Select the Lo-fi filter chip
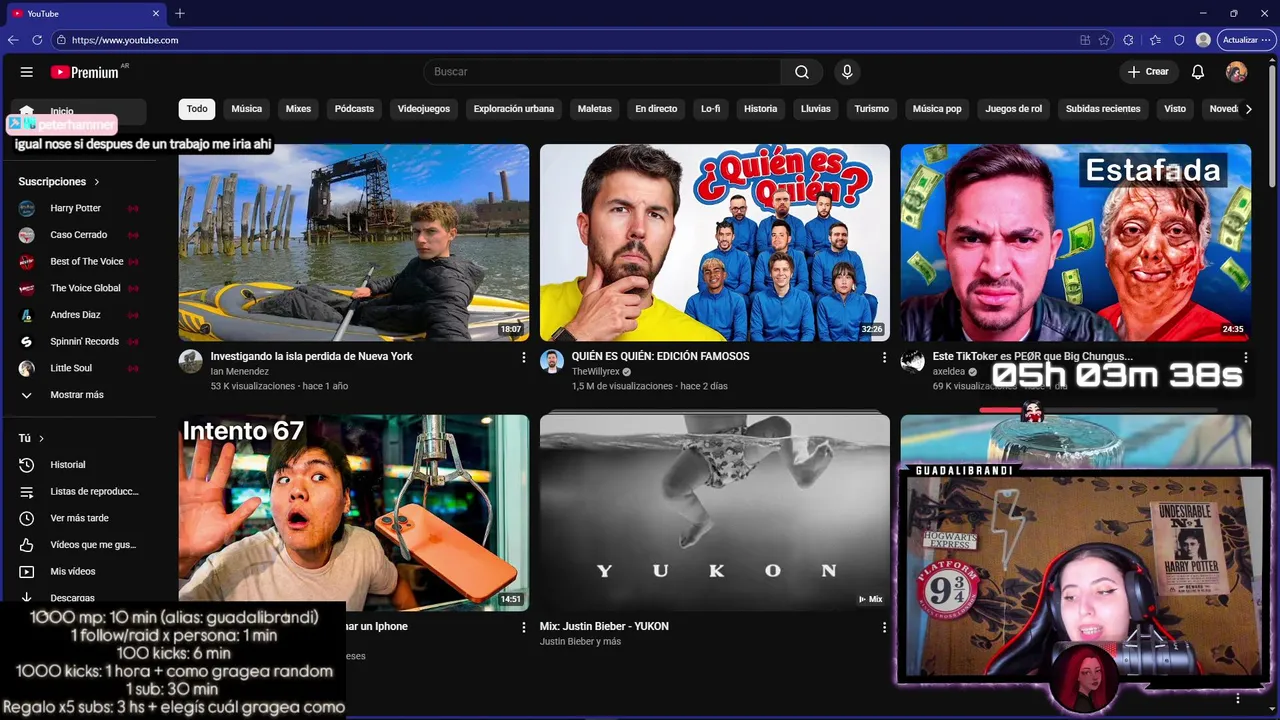Image resolution: width=1280 pixels, height=720 pixels. [x=710, y=109]
